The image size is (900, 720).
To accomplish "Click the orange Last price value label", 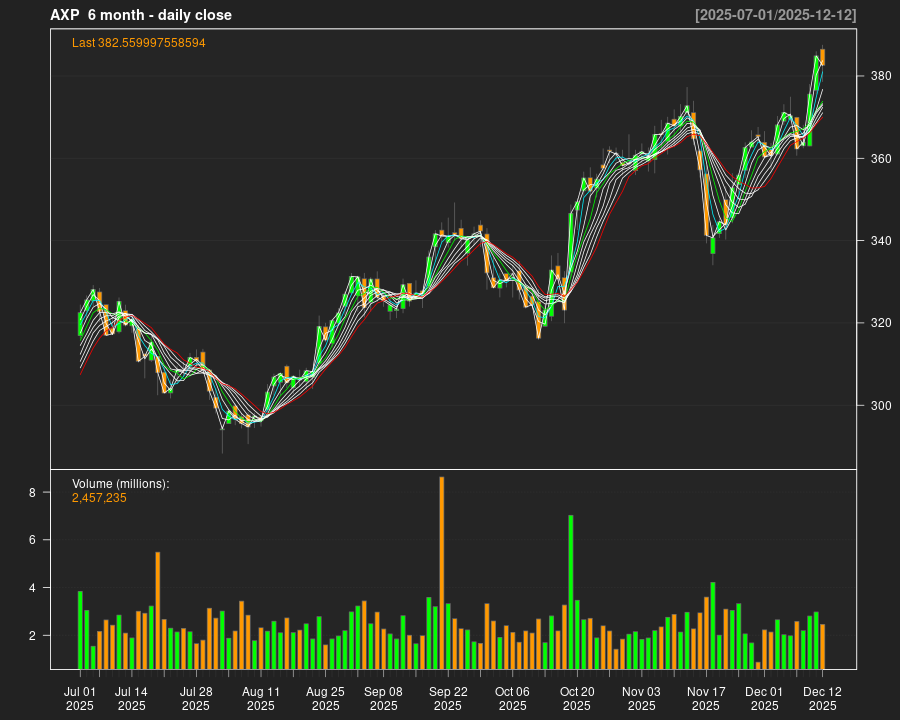I will 138,43.
